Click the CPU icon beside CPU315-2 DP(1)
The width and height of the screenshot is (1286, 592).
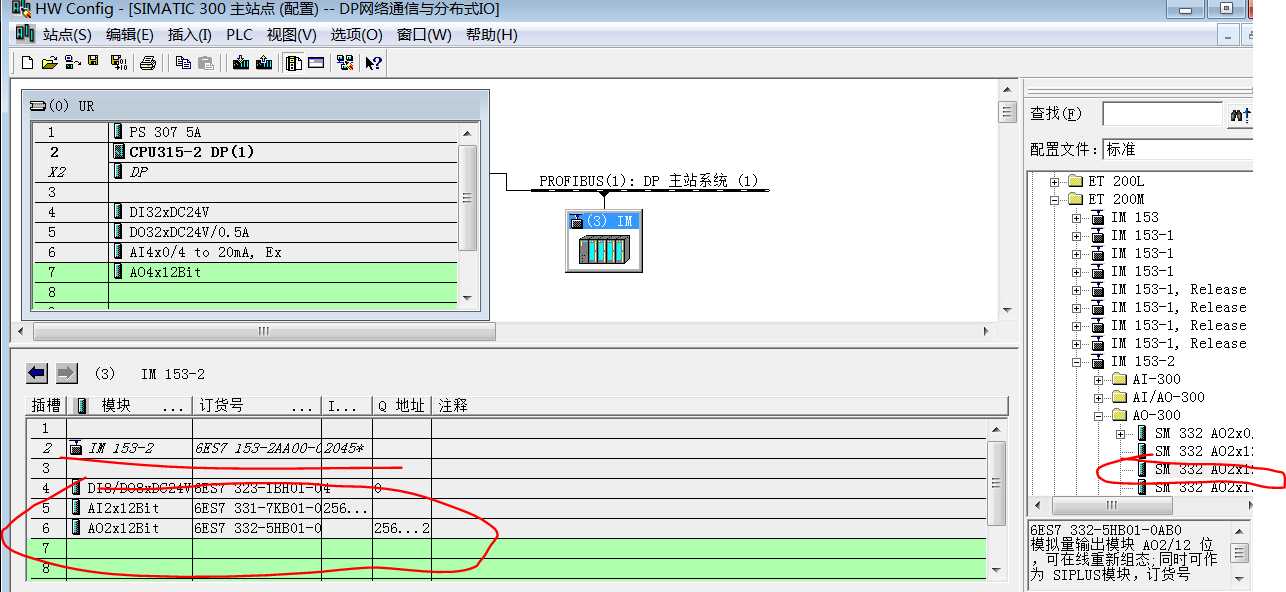click(x=119, y=151)
